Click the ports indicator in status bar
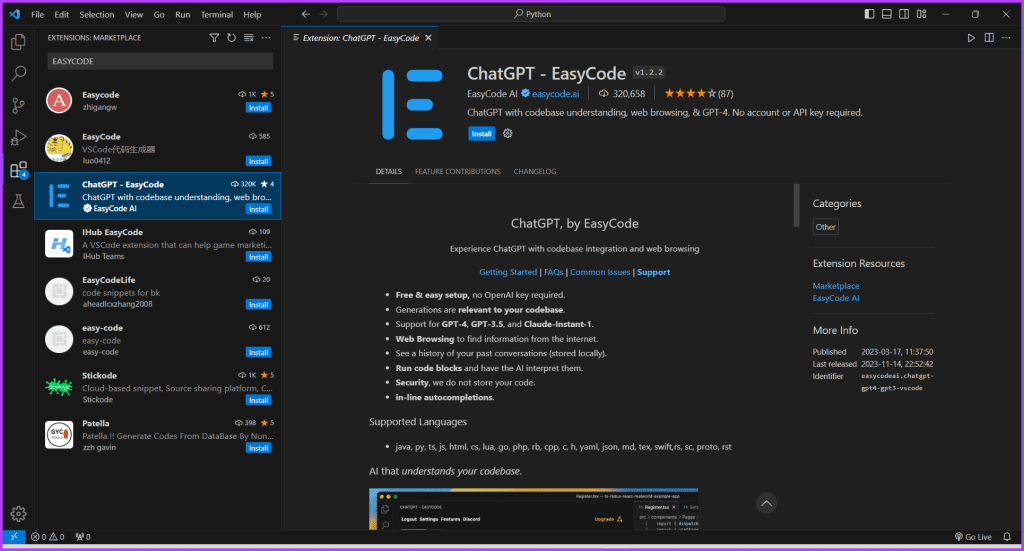This screenshot has height=551, width=1024. tap(83, 537)
